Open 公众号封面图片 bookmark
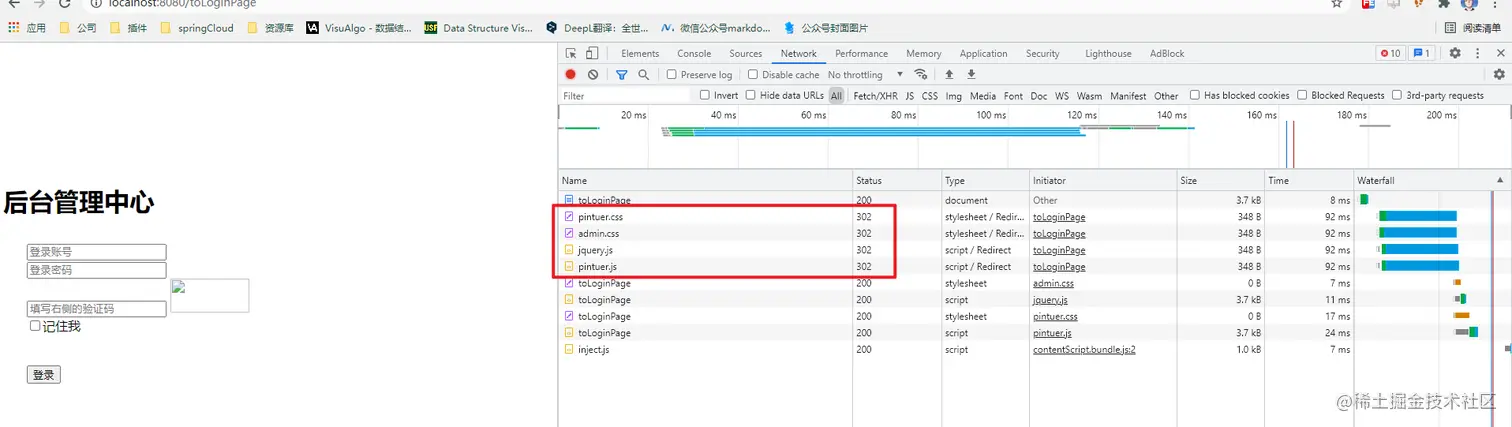The height and width of the screenshot is (427, 1512). tap(827, 28)
